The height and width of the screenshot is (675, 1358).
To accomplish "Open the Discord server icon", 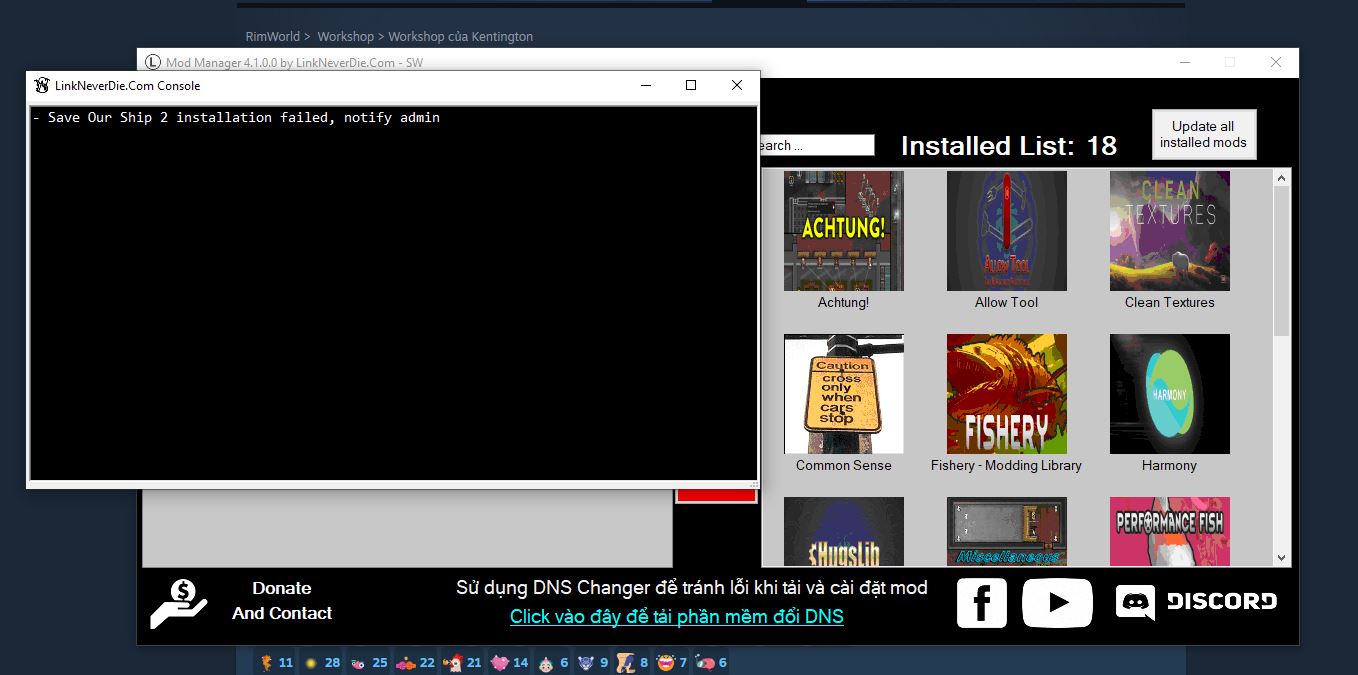I will [x=1196, y=602].
